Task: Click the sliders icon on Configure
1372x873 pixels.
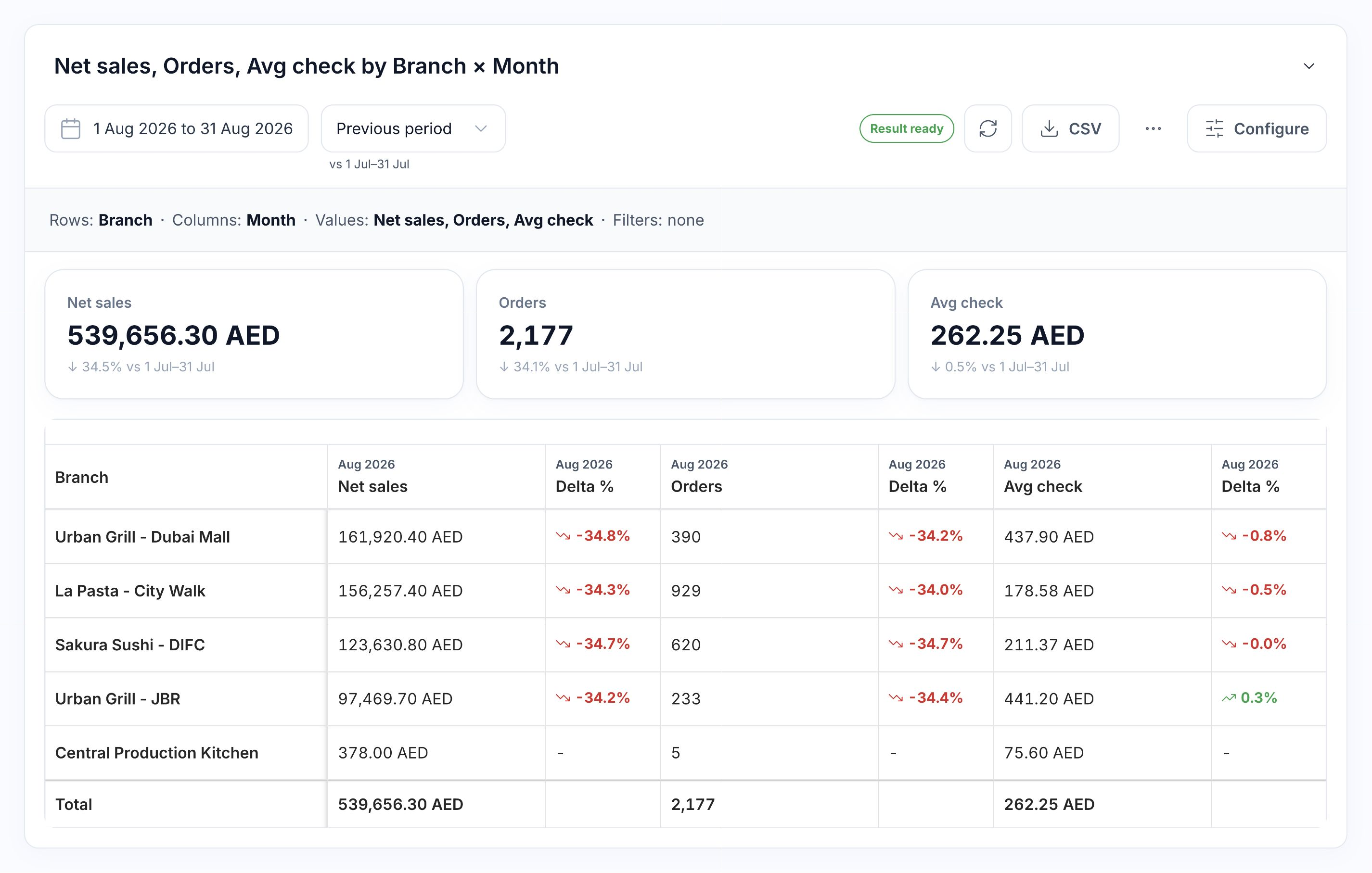Action: point(1214,129)
